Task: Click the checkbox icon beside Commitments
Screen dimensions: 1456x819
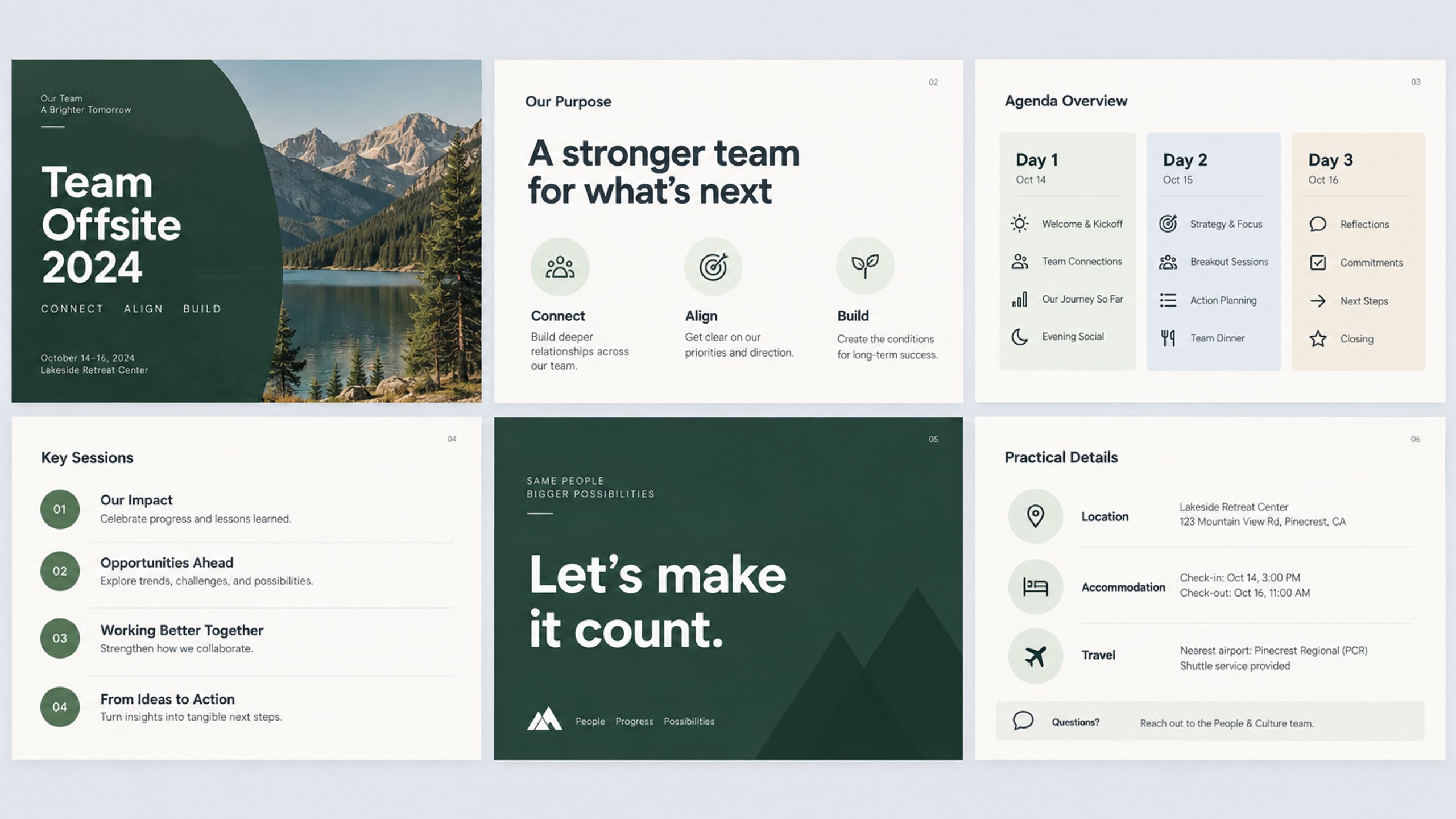Action: click(1318, 262)
